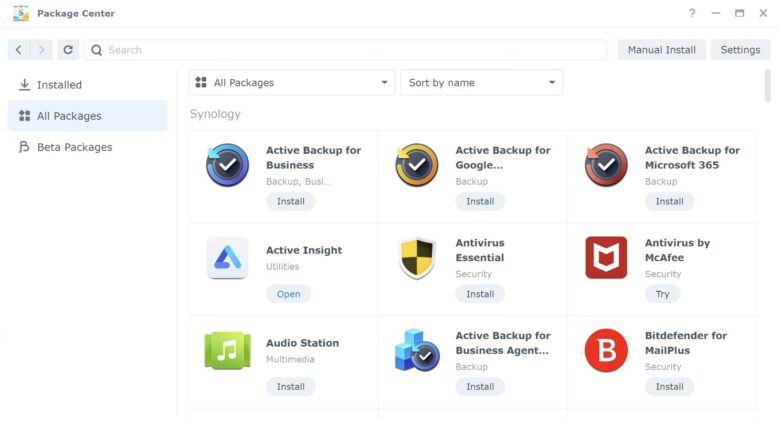Switch to the Installed tab
Screen dimensions: 780x426
[59, 85]
